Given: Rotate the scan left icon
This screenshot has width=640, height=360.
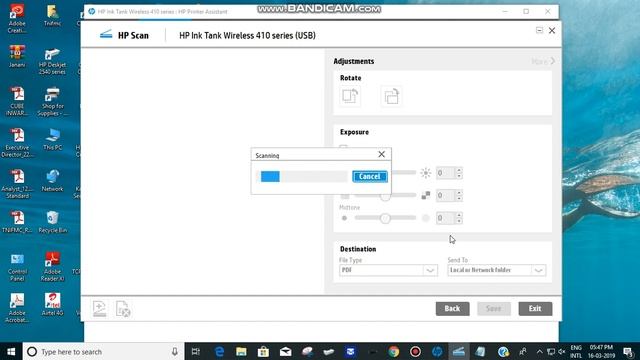Looking at the screenshot, I should coord(350,96).
